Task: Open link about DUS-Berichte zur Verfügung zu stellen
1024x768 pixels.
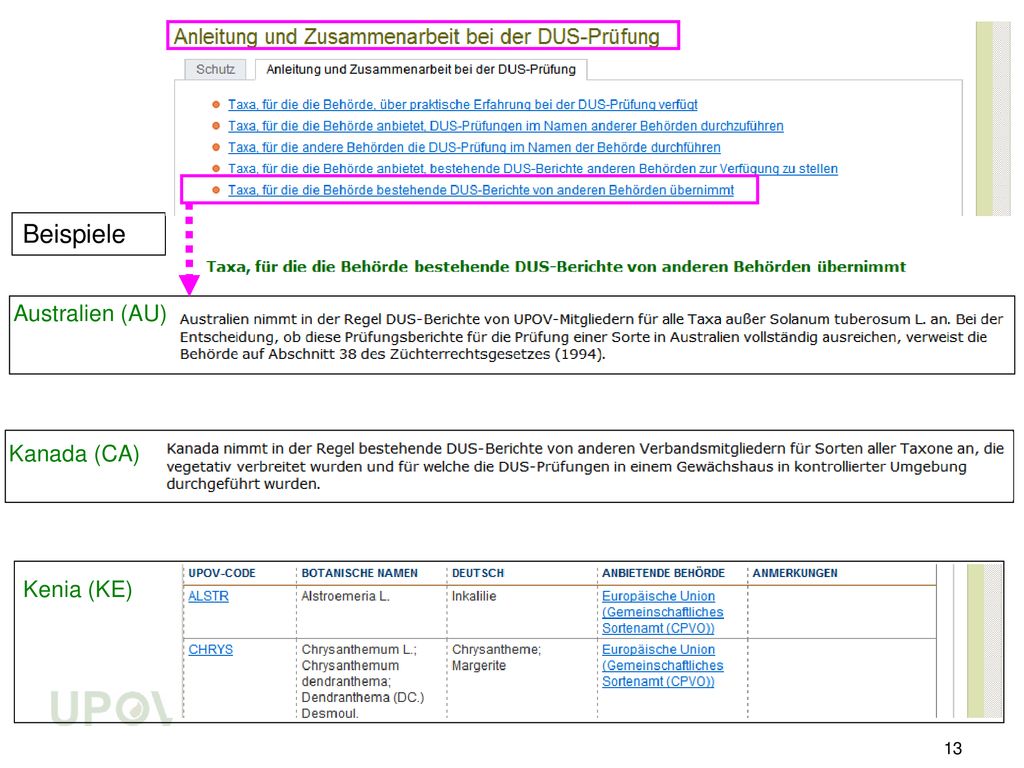Action: click(x=533, y=169)
